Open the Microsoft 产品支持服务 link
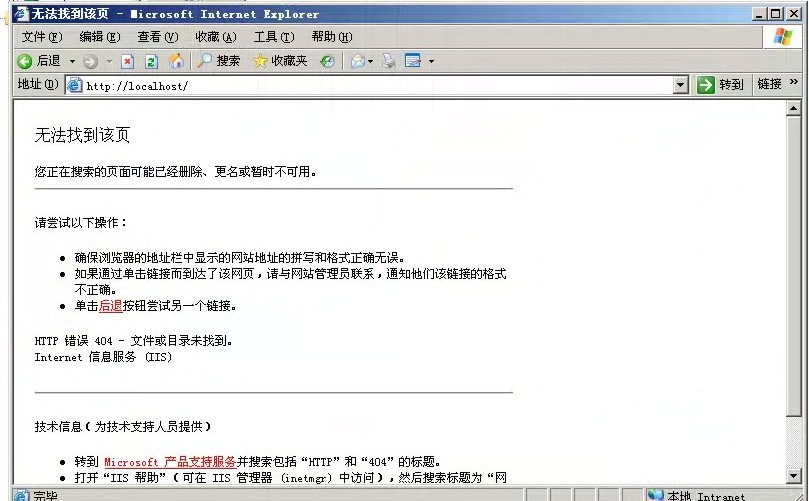The width and height of the screenshot is (809, 501). click(170, 462)
